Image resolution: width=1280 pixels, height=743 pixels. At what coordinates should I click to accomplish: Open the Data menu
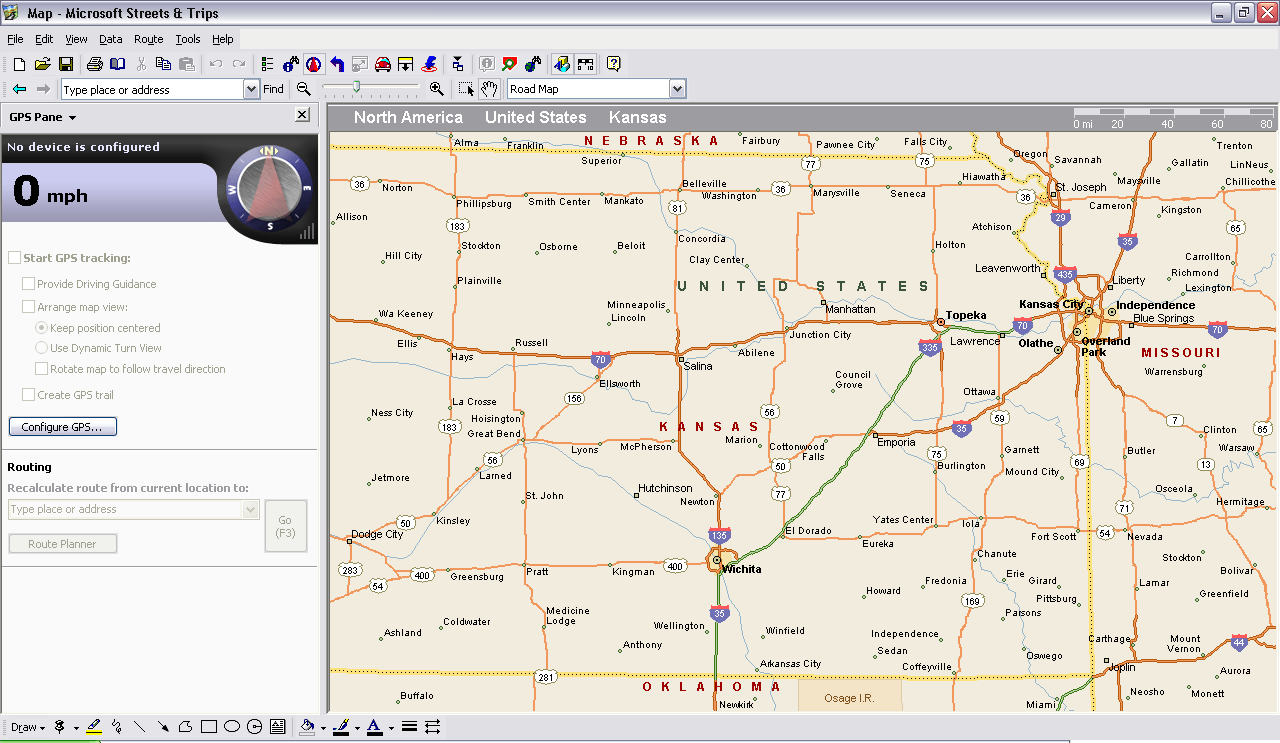(x=111, y=39)
